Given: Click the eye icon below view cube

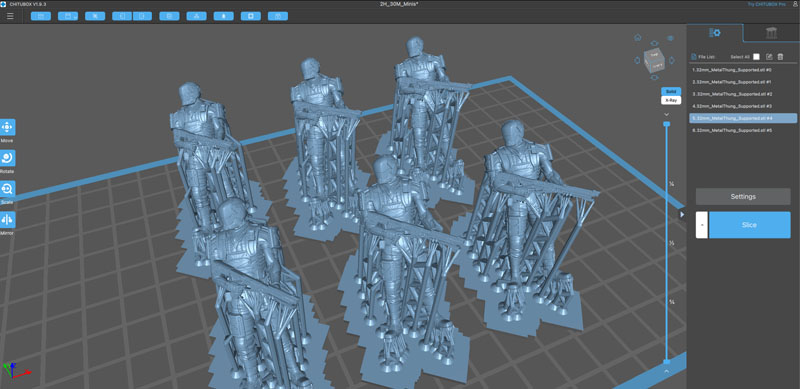Looking at the screenshot, I should [x=654, y=78].
